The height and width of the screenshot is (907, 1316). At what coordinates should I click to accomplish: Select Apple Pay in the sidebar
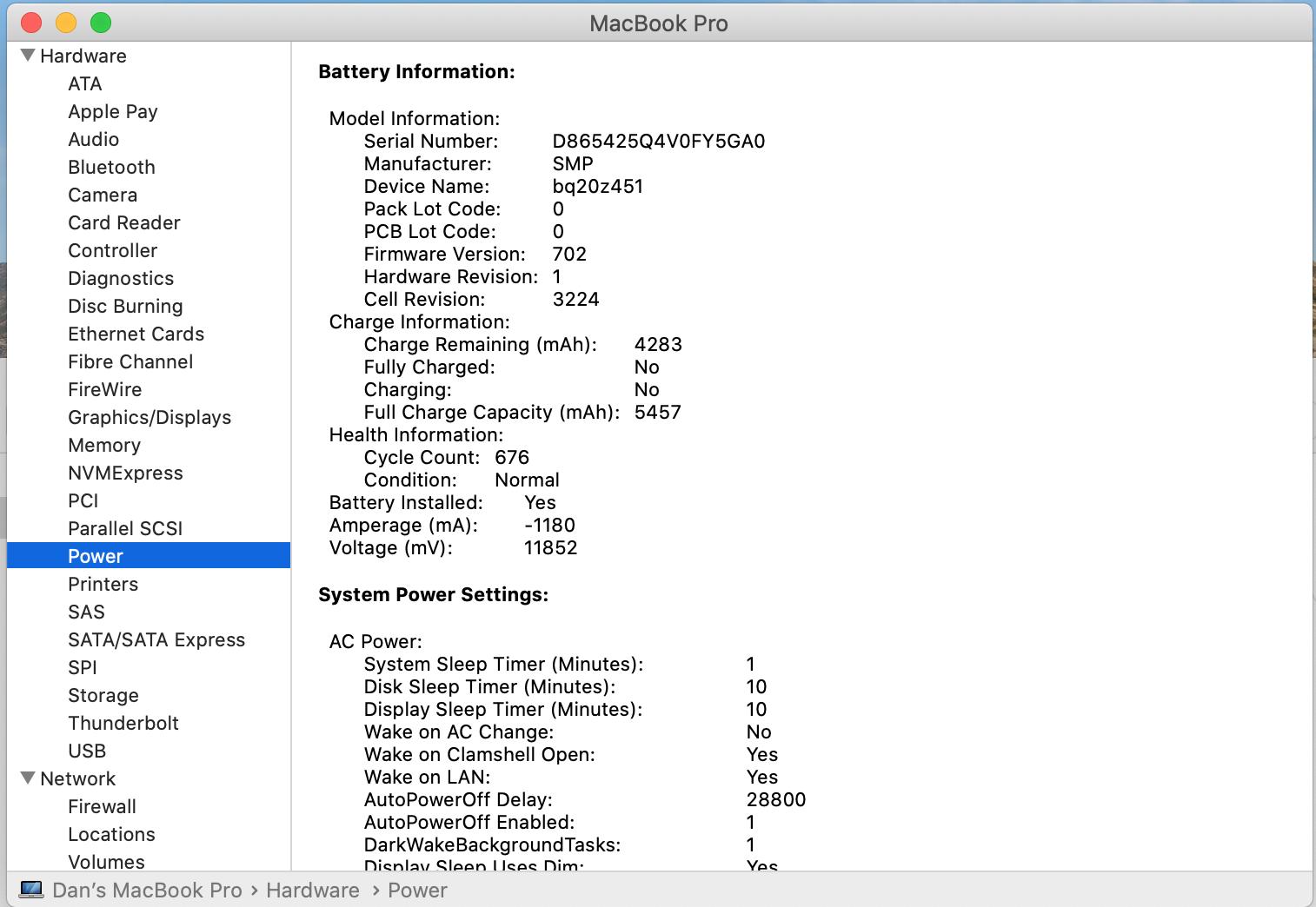[113, 111]
